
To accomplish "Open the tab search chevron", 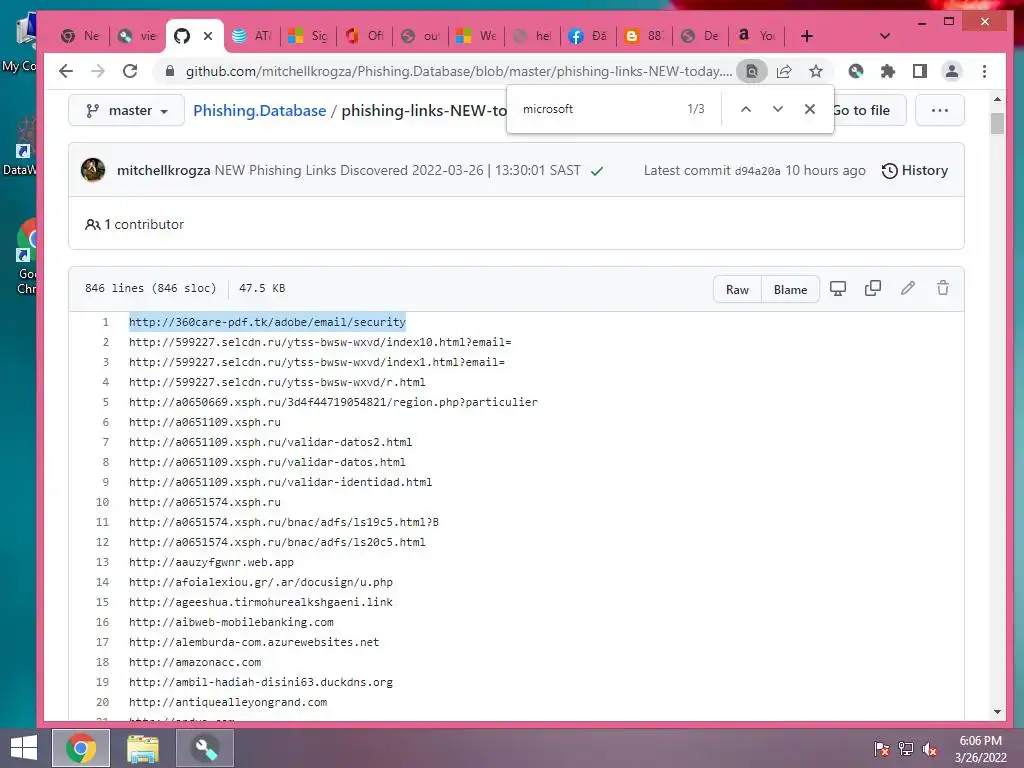I will pyautogui.click(x=885, y=36).
